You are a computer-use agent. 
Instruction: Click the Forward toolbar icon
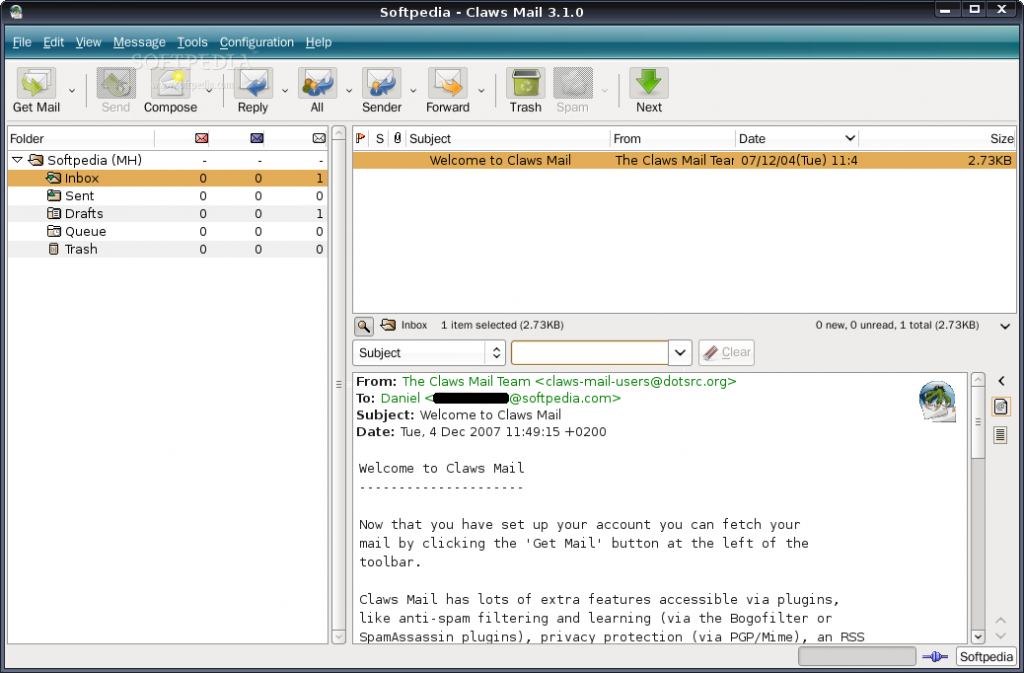coord(447,84)
